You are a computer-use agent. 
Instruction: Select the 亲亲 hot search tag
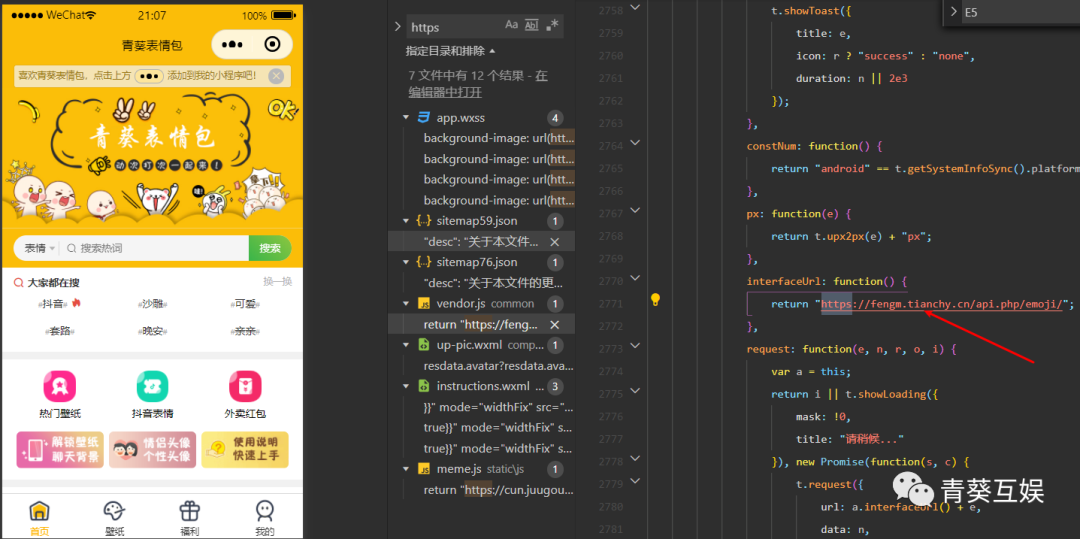click(x=245, y=331)
